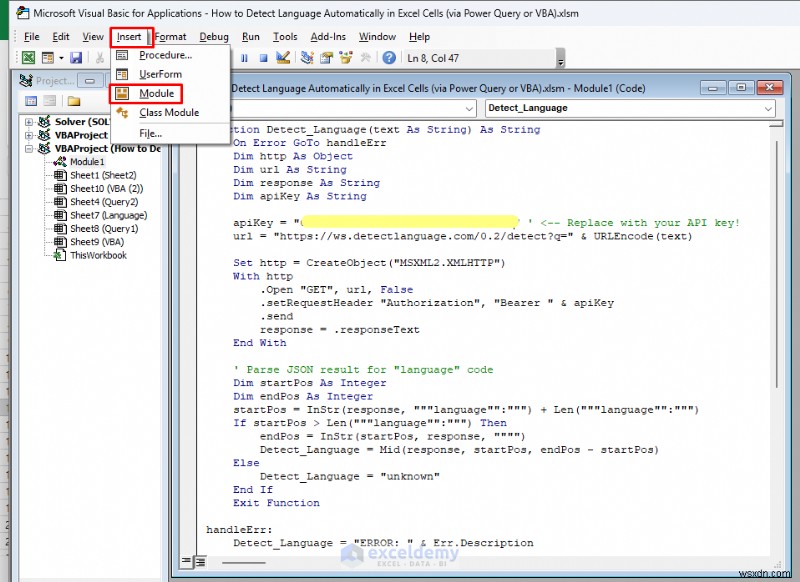Select Sheet7 (Language) in project tree
800x582 pixels.
click(109, 215)
